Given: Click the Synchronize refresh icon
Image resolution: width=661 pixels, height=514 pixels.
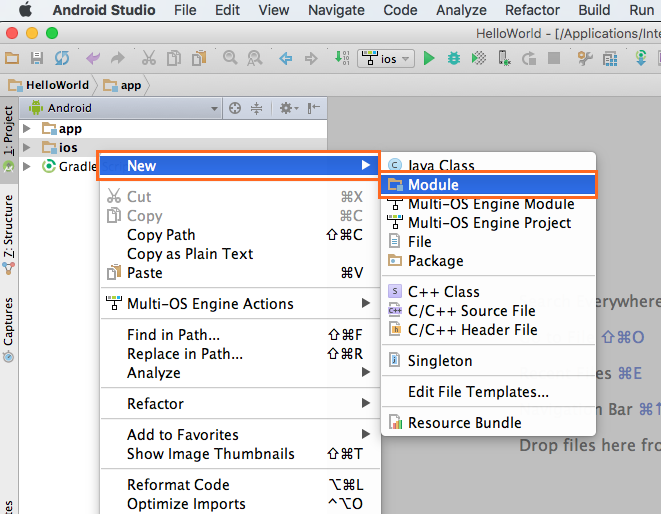Looking at the screenshot, I should click(62, 58).
